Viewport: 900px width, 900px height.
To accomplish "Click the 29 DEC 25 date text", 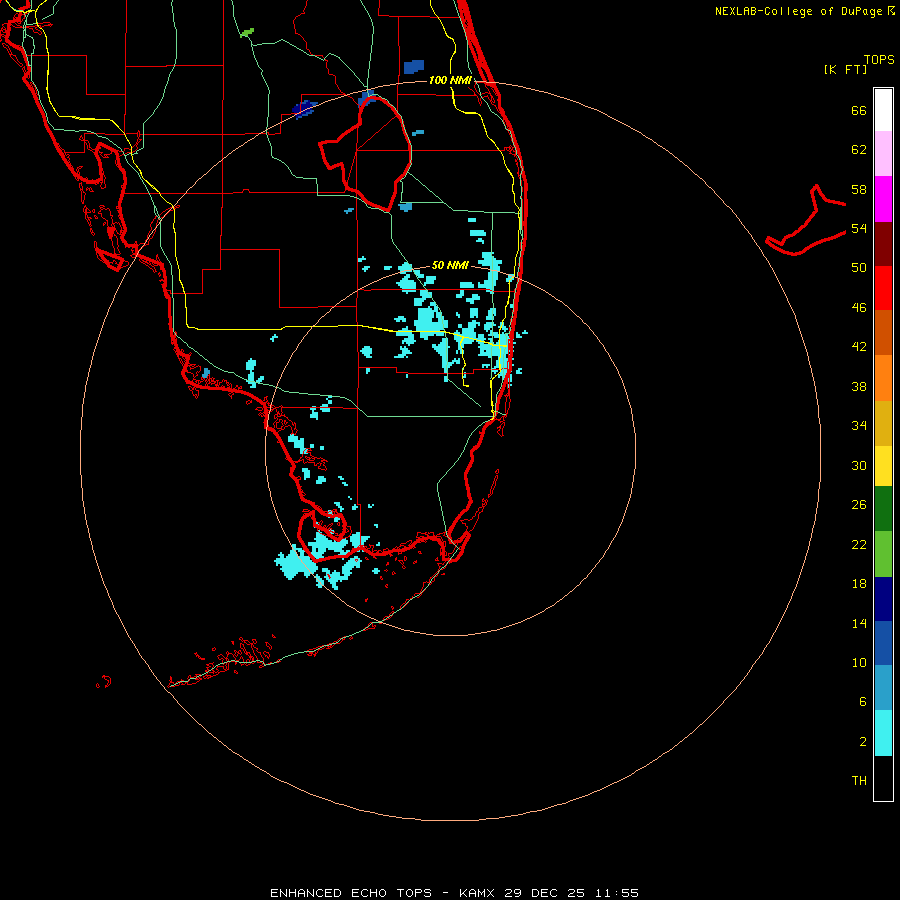I will [x=545, y=893].
